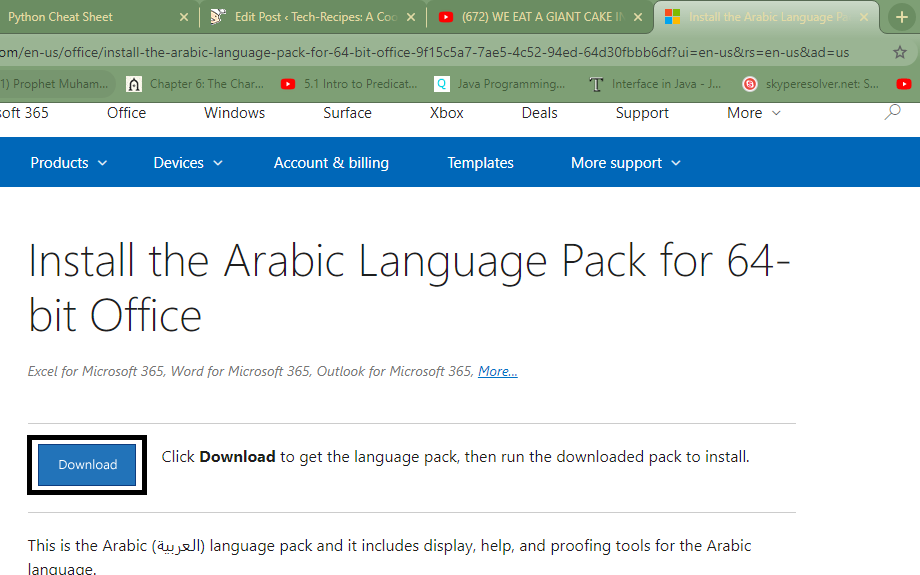This screenshot has width=920, height=575.
Task: Expand the More support dropdown
Action: [x=625, y=163]
